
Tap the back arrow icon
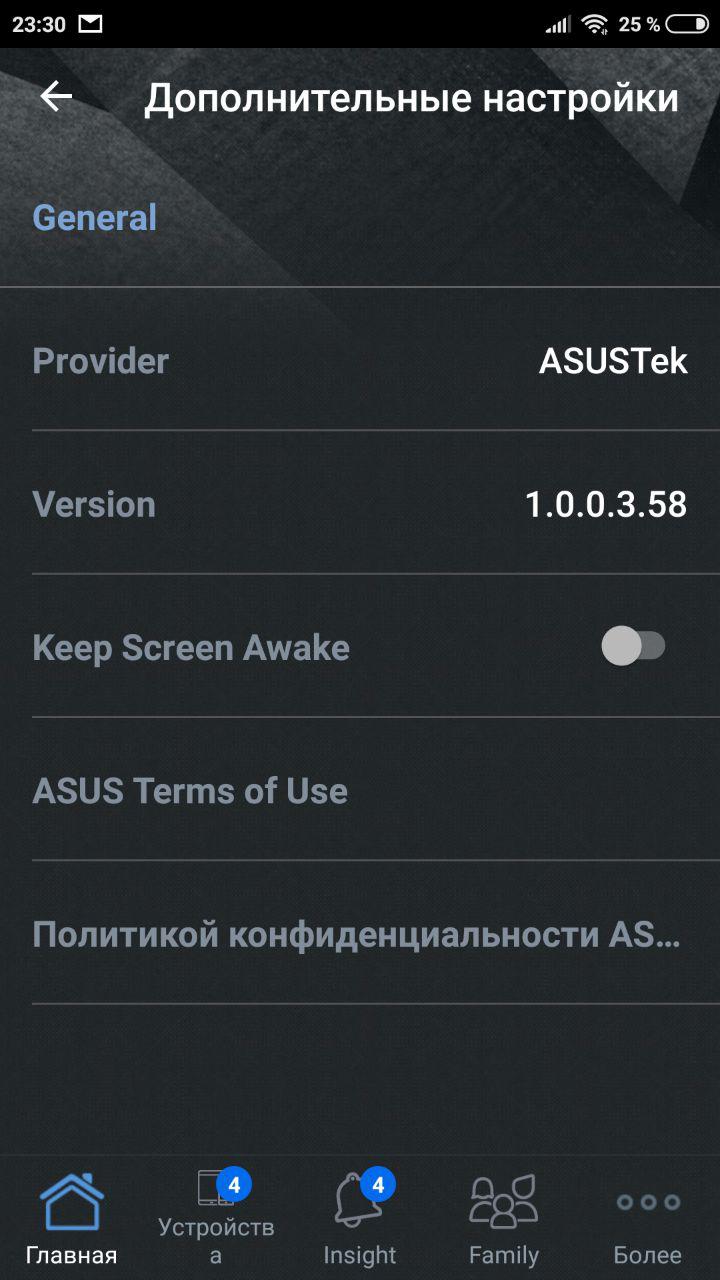[56, 96]
